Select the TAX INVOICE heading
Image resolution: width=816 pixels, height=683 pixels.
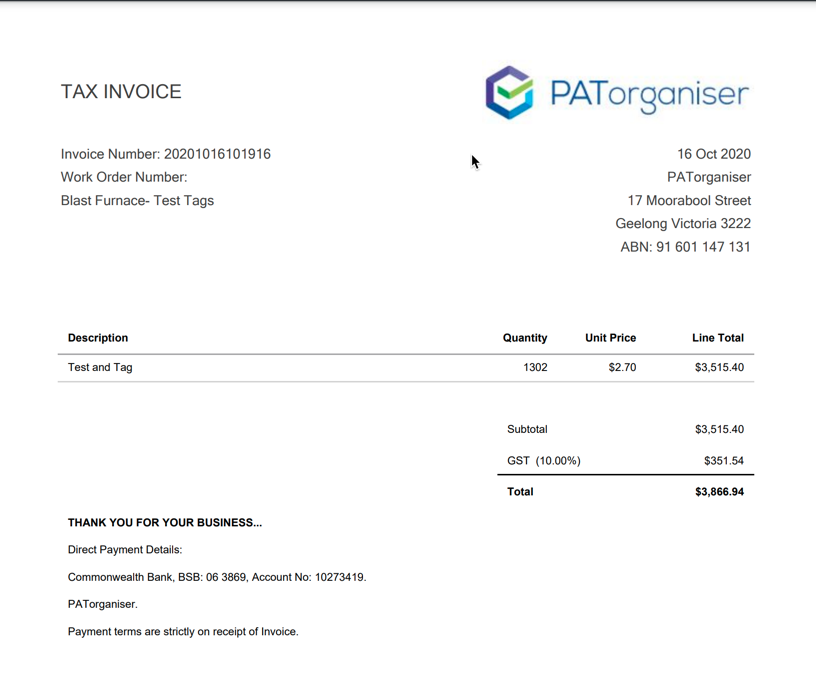click(x=121, y=92)
